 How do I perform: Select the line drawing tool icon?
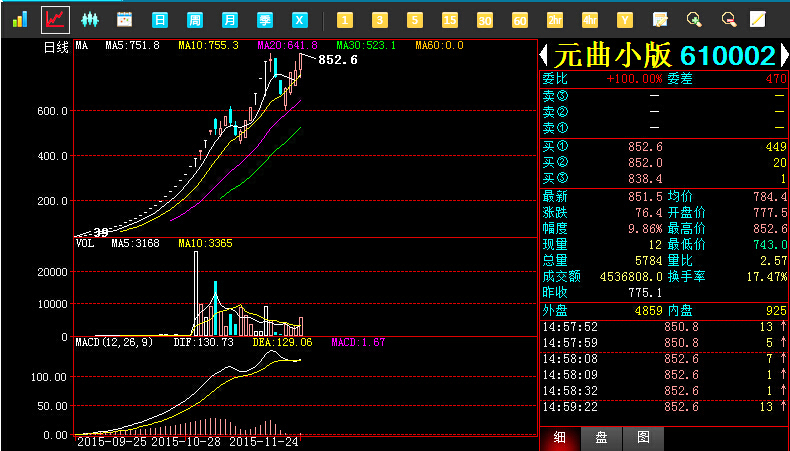click(x=758, y=19)
